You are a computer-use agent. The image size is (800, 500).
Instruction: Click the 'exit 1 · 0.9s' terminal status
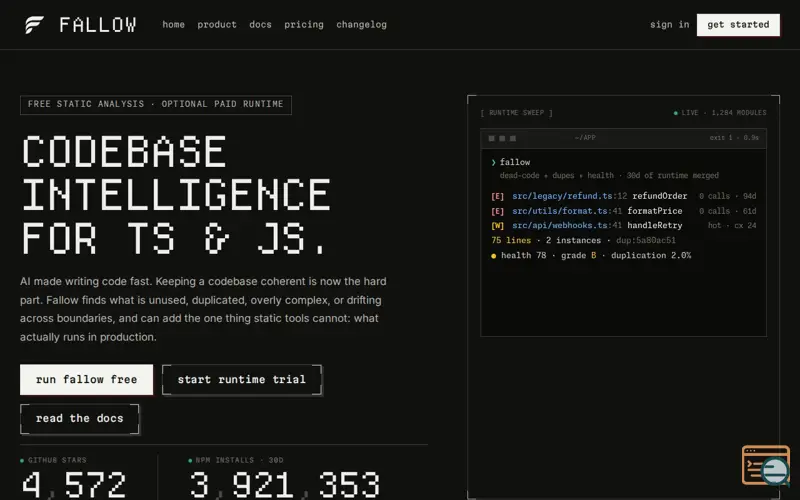(734, 138)
